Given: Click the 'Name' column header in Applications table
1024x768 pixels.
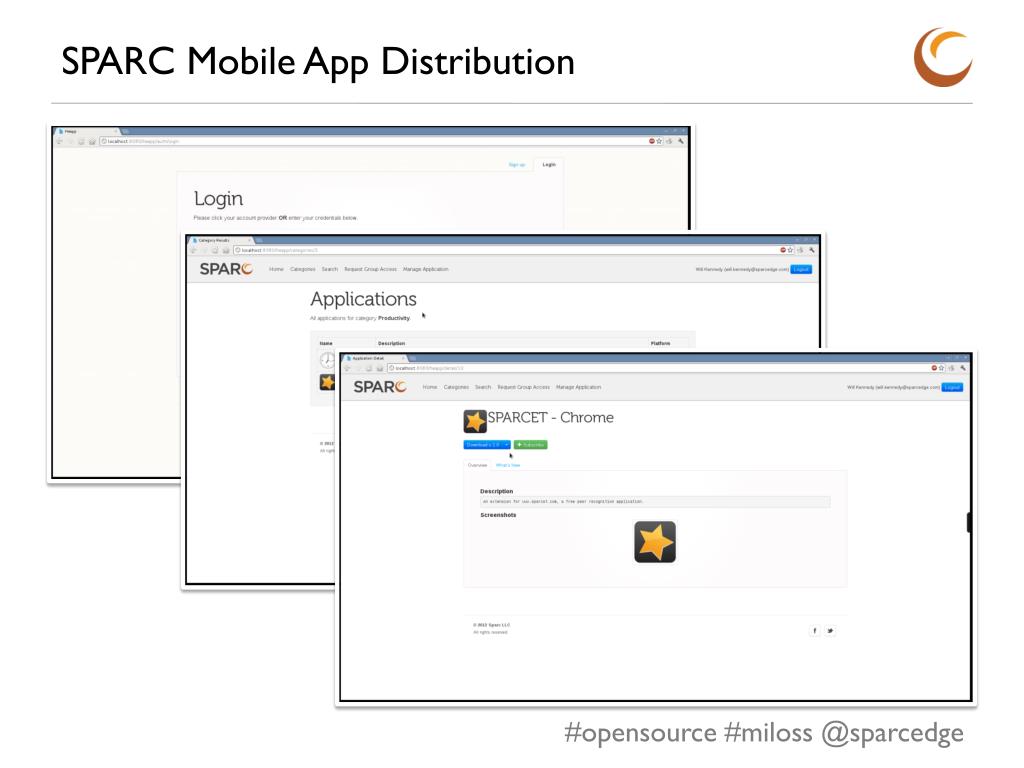Looking at the screenshot, I should pyautogui.click(x=326, y=344).
